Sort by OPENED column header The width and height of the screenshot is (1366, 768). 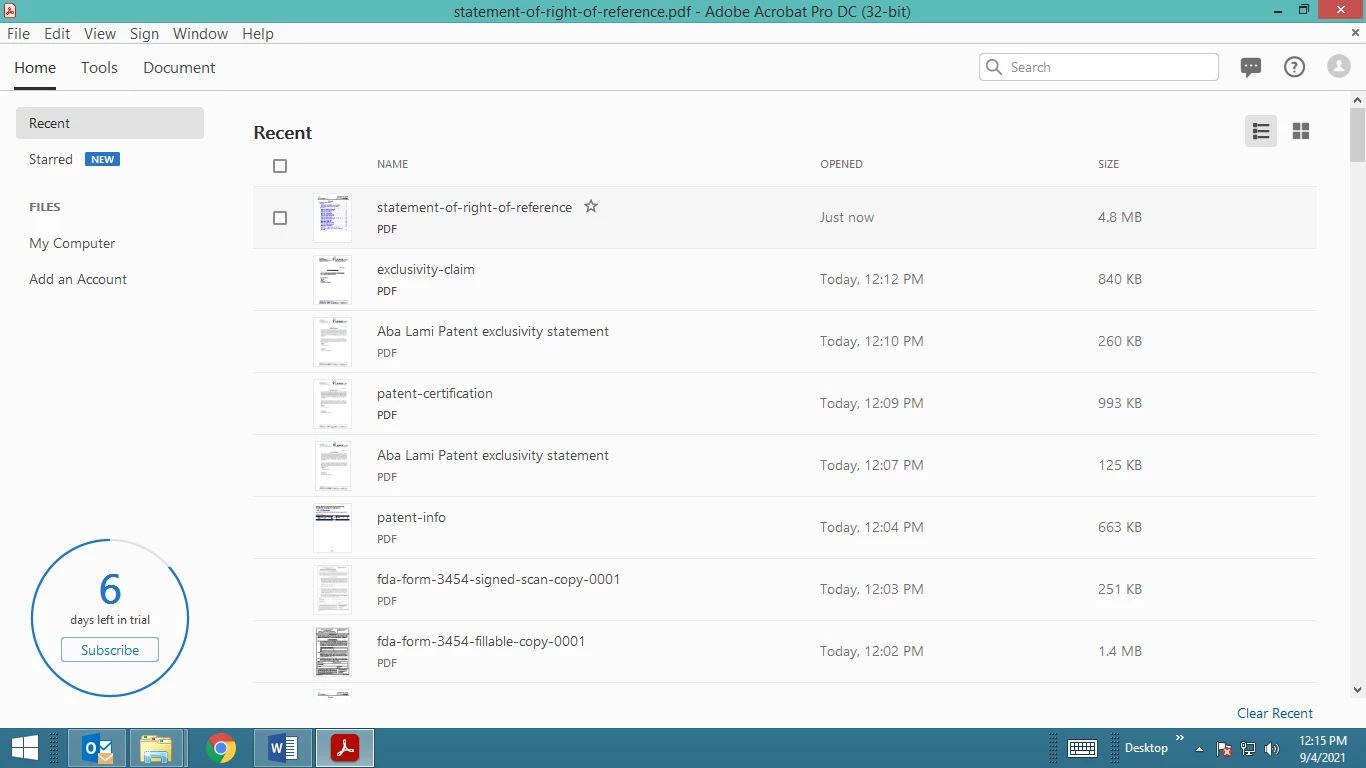[841, 164]
